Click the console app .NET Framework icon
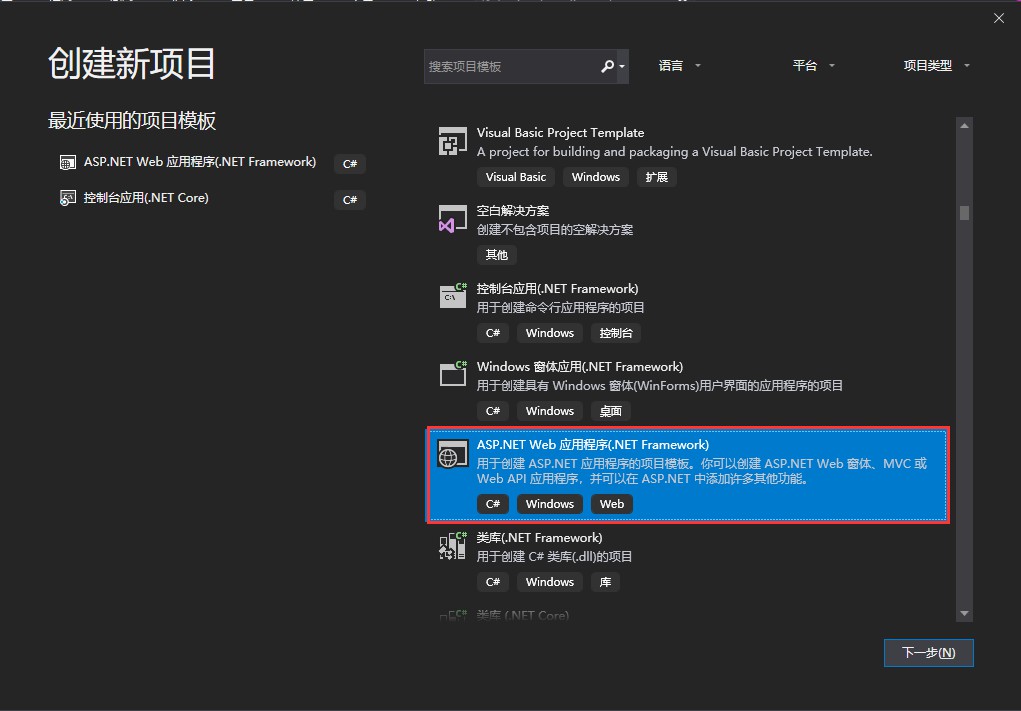1021x711 pixels. pos(453,296)
